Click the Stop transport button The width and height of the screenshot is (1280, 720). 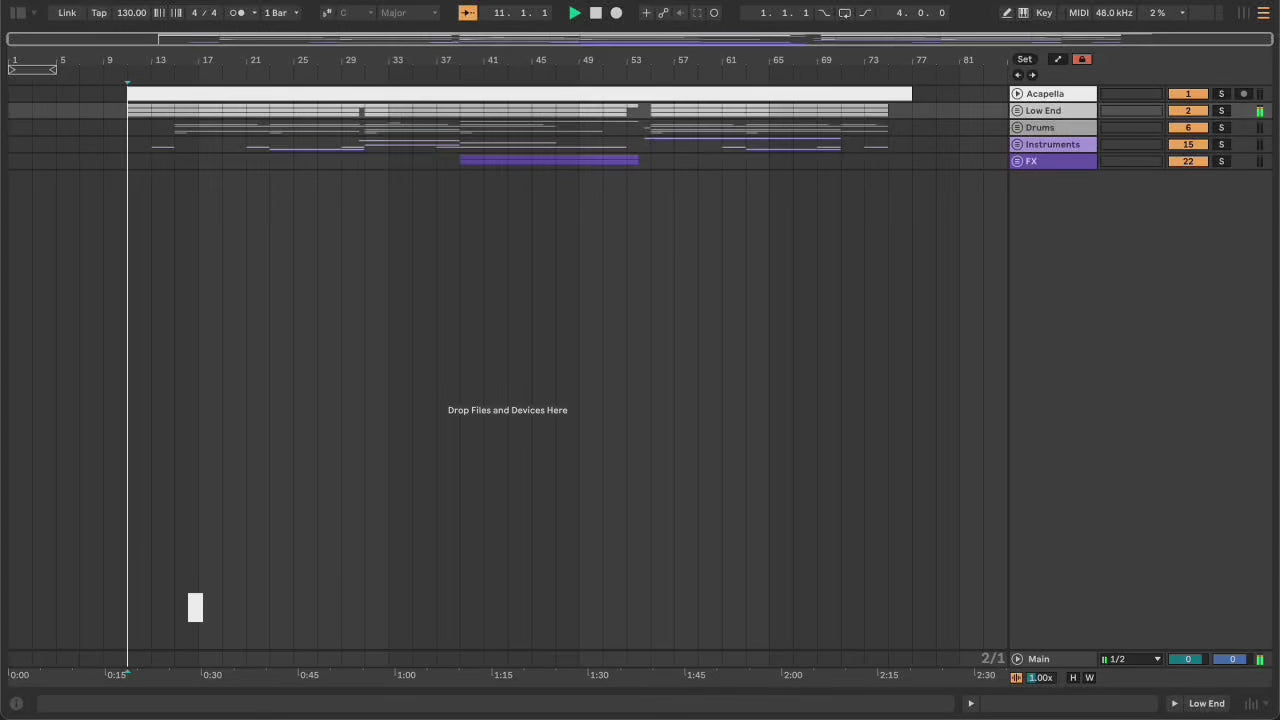click(596, 13)
